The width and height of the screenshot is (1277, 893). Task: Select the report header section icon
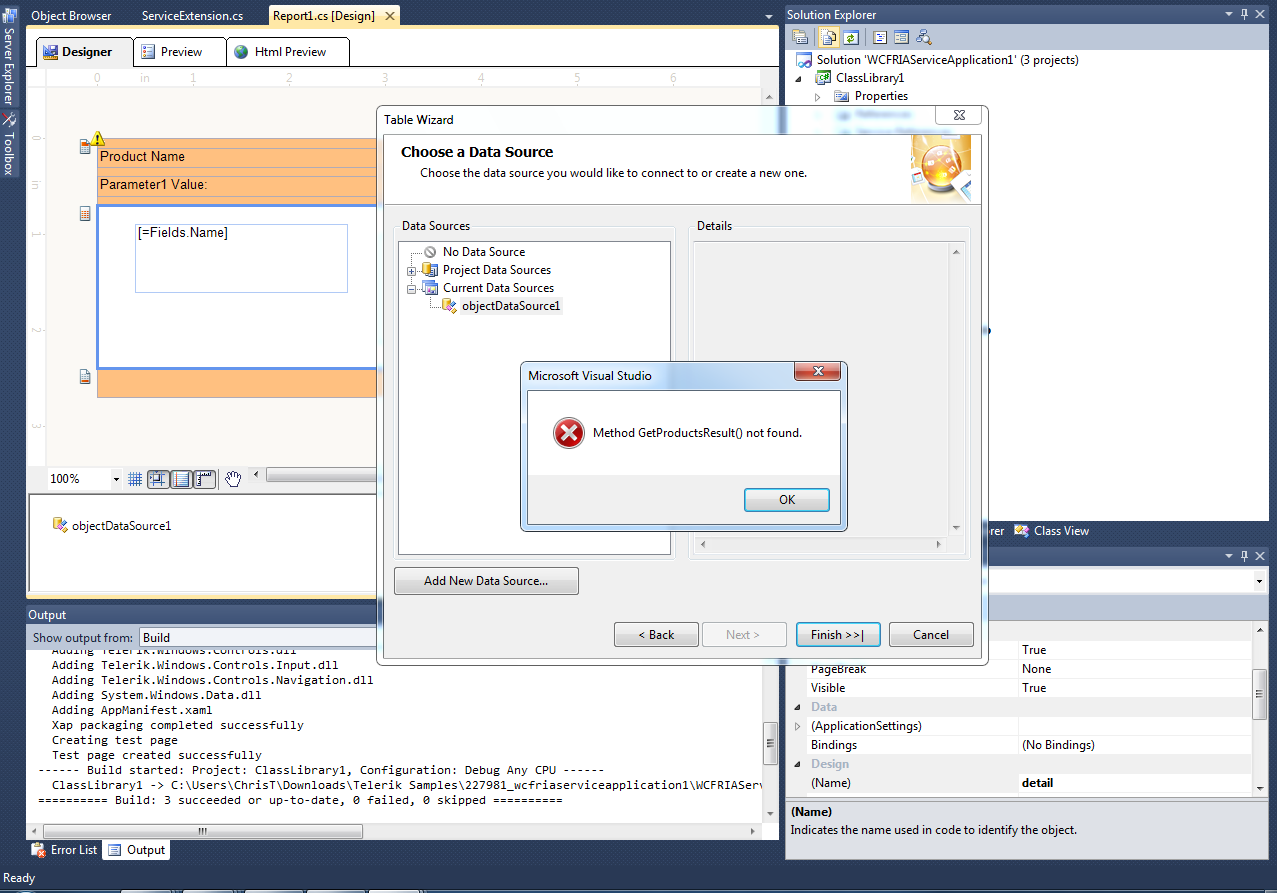point(85,148)
